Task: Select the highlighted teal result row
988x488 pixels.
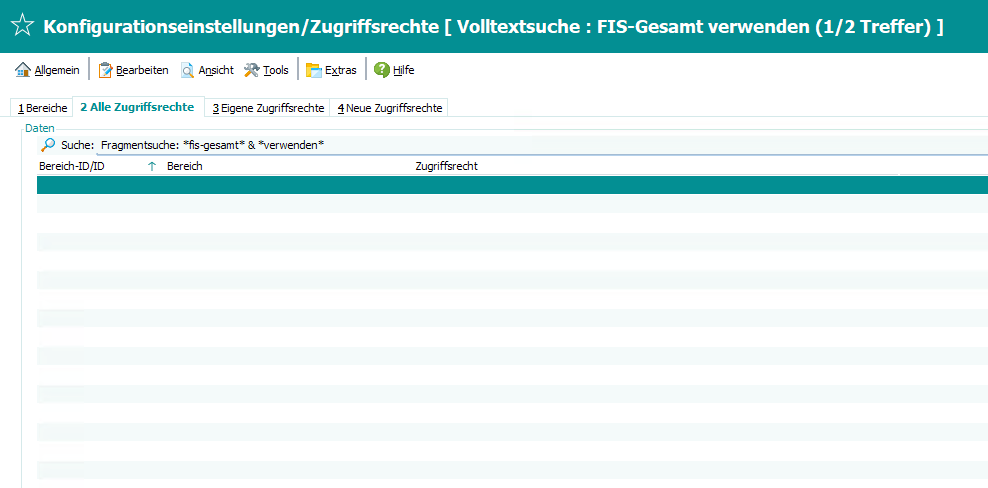Action: click(500, 184)
